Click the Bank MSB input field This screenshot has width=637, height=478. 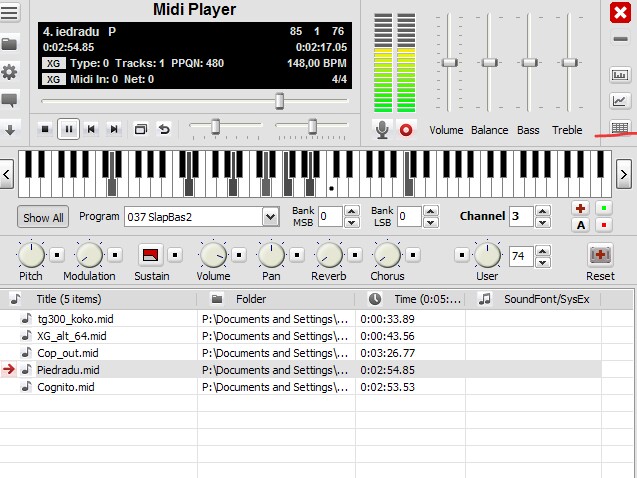330,216
